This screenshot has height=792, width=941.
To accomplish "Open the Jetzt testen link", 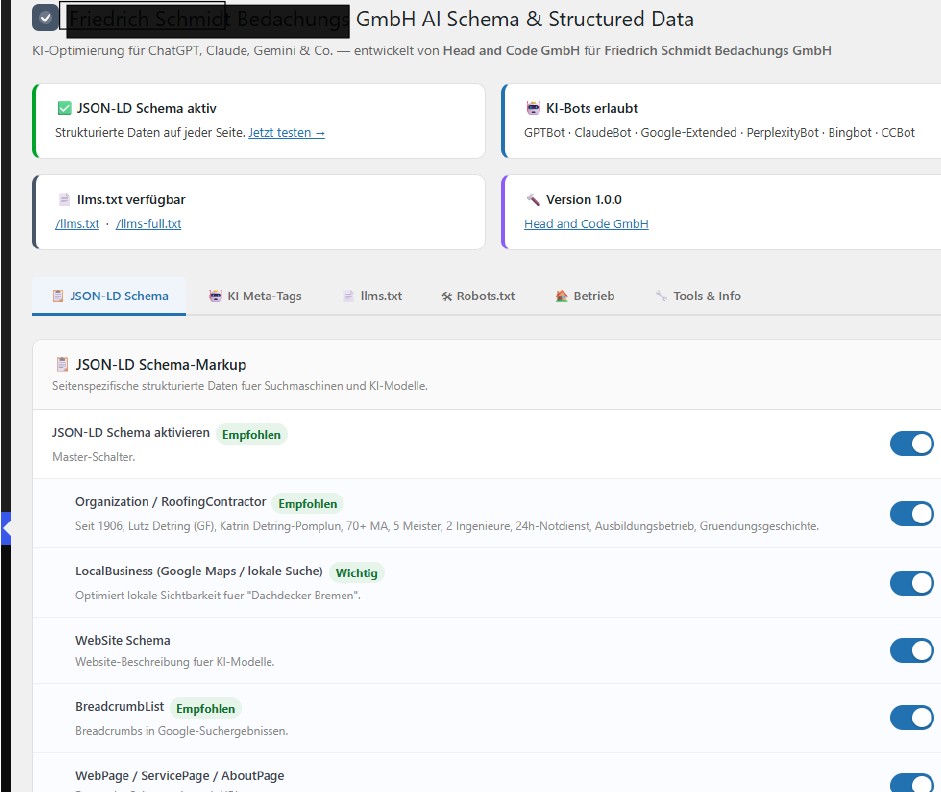I will coord(286,133).
